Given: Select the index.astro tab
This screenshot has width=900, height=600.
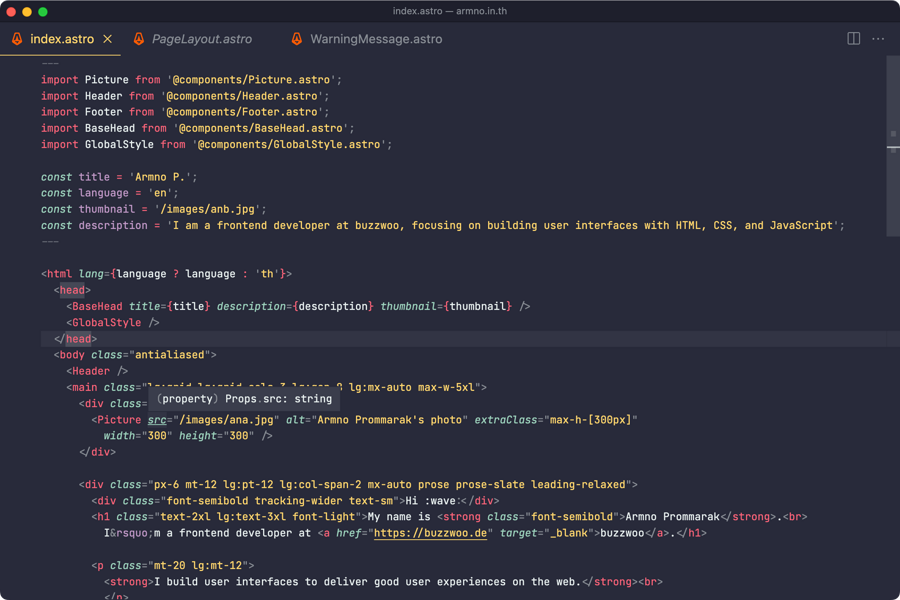Looking at the screenshot, I should 60,39.
